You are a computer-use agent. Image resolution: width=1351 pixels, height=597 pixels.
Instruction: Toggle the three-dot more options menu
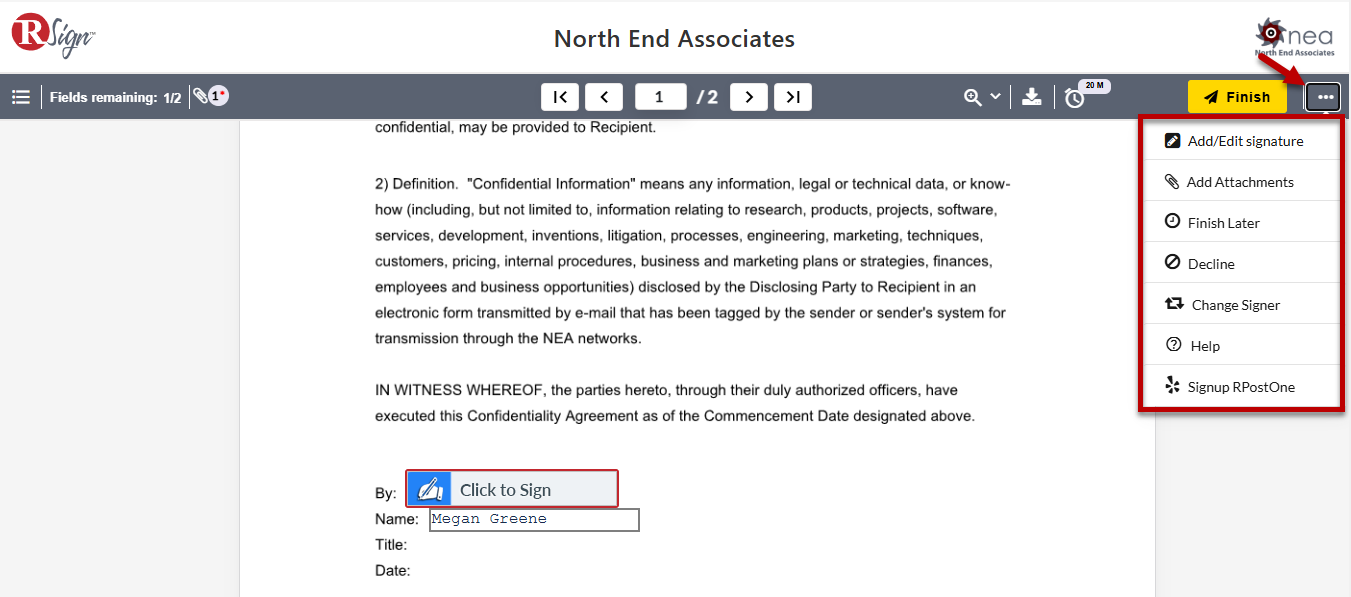(1325, 97)
